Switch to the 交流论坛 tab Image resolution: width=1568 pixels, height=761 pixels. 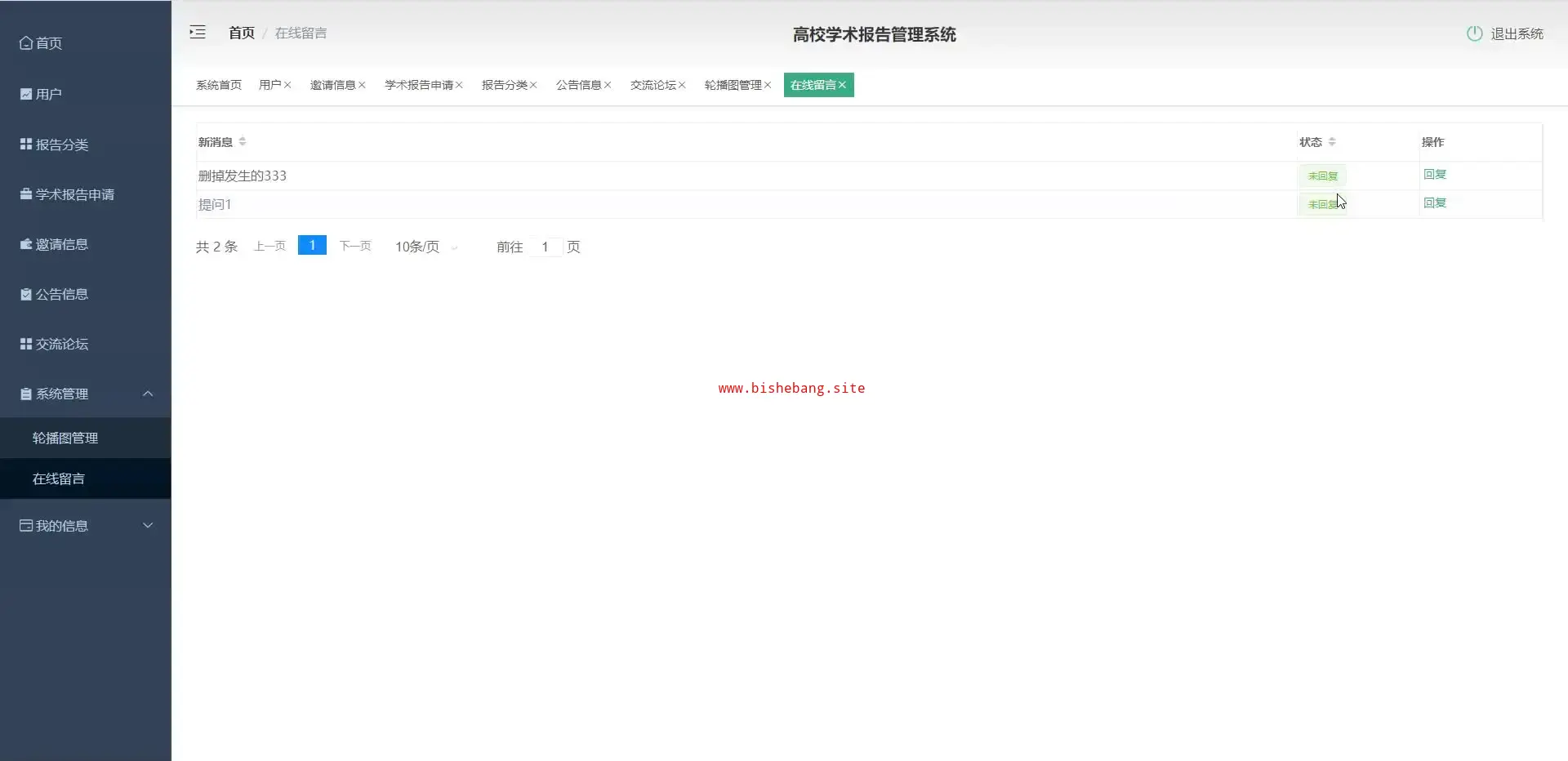(653, 85)
